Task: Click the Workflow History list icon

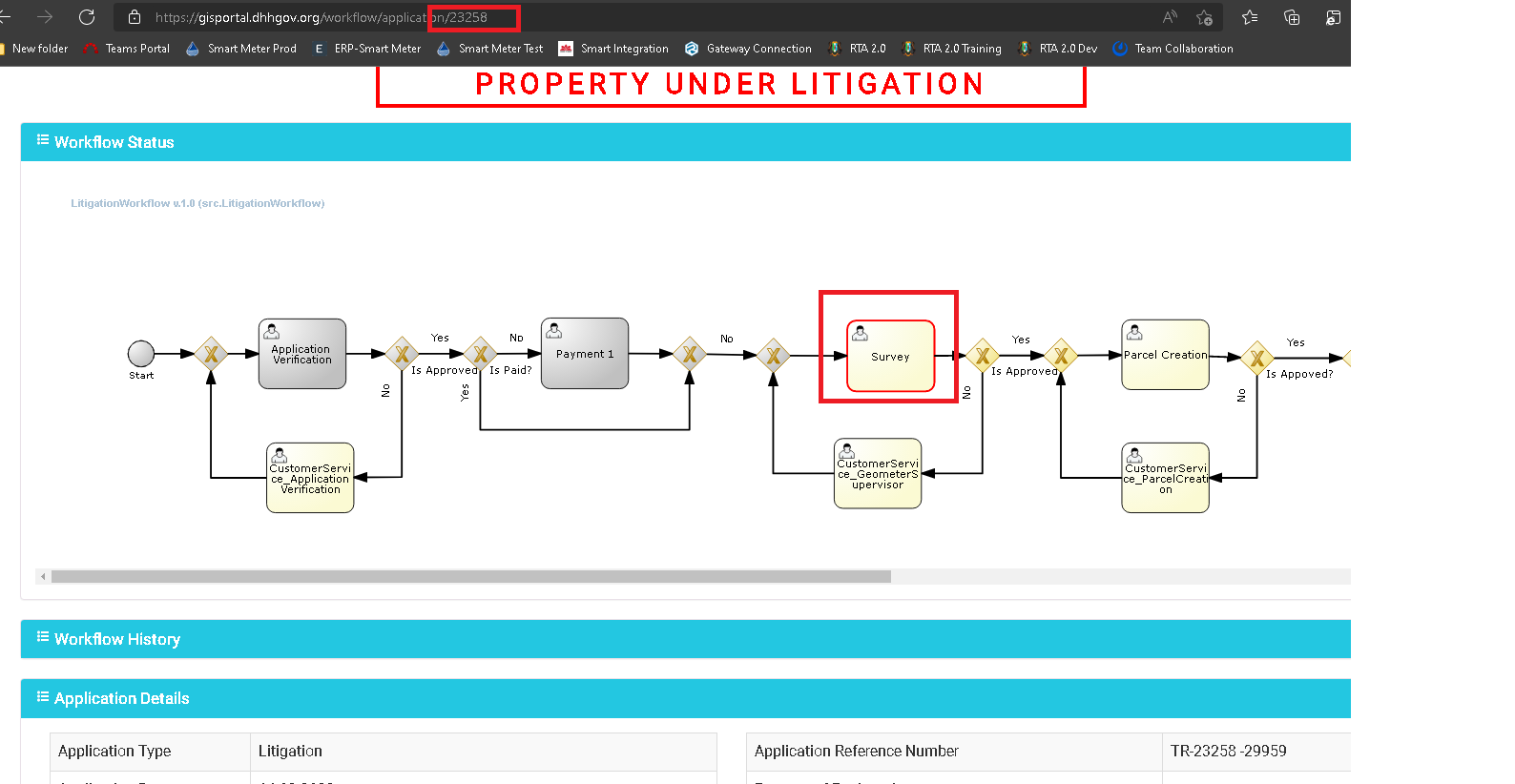Action: coord(43,637)
